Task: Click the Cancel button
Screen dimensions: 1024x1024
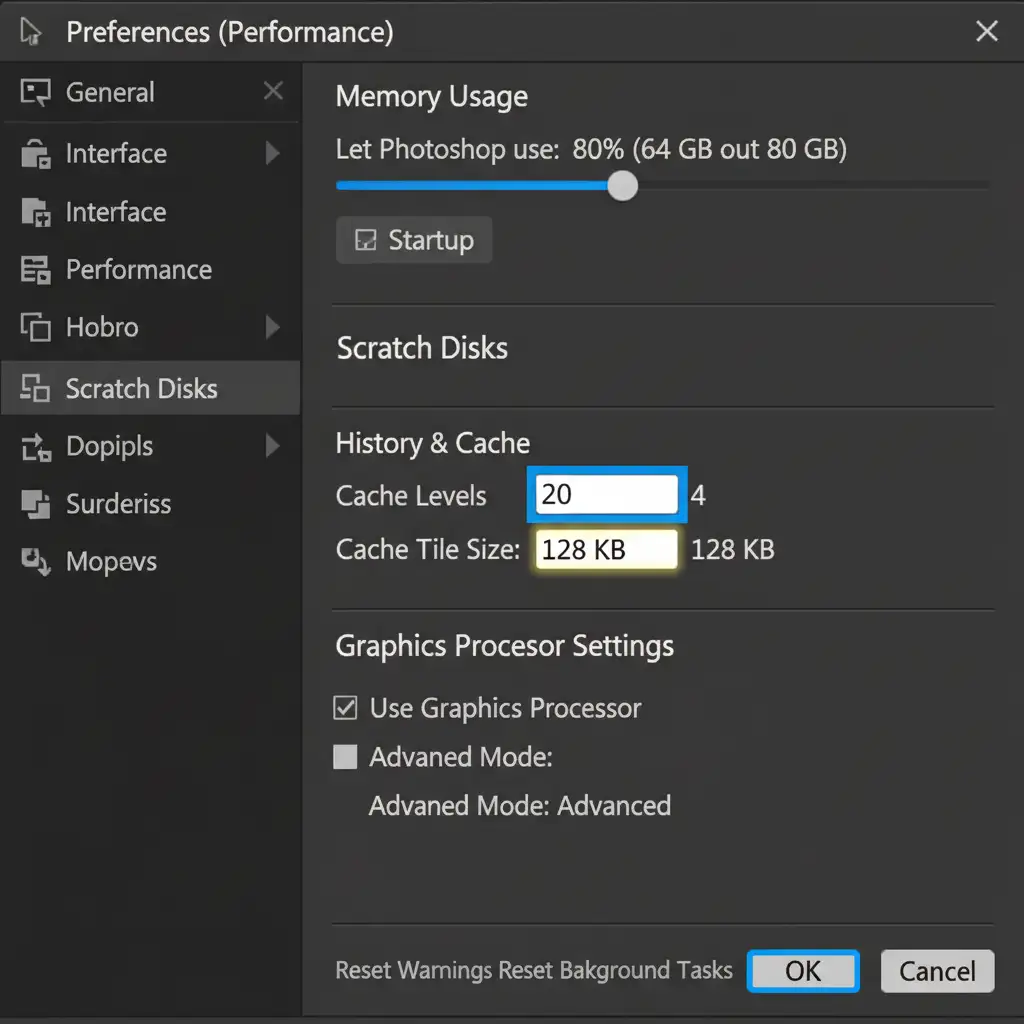Action: (937, 971)
